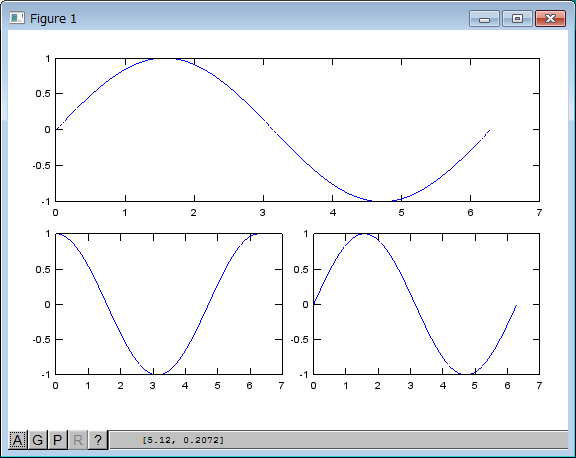Click the -0.5 label of bottom-left plot
The width and height of the screenshot is (576, 458).
pos(42,339)
